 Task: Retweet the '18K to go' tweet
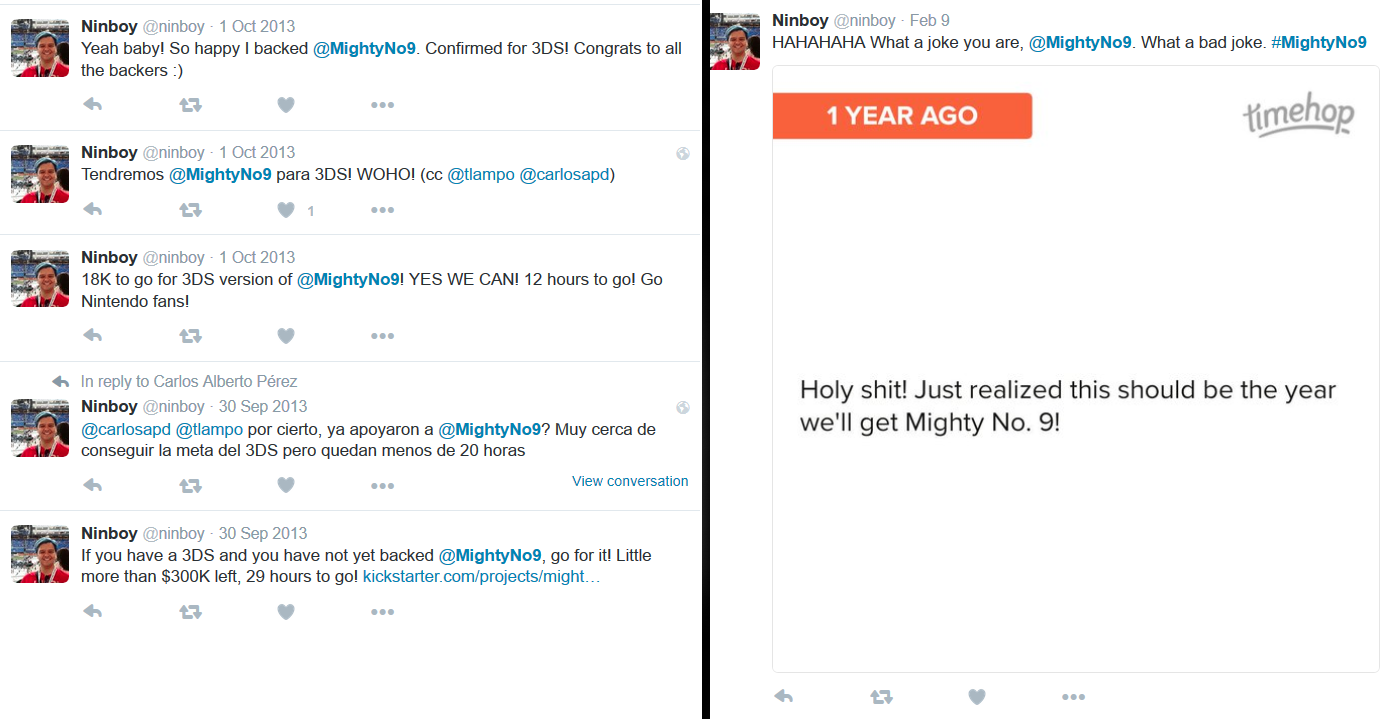pos(190,336)
